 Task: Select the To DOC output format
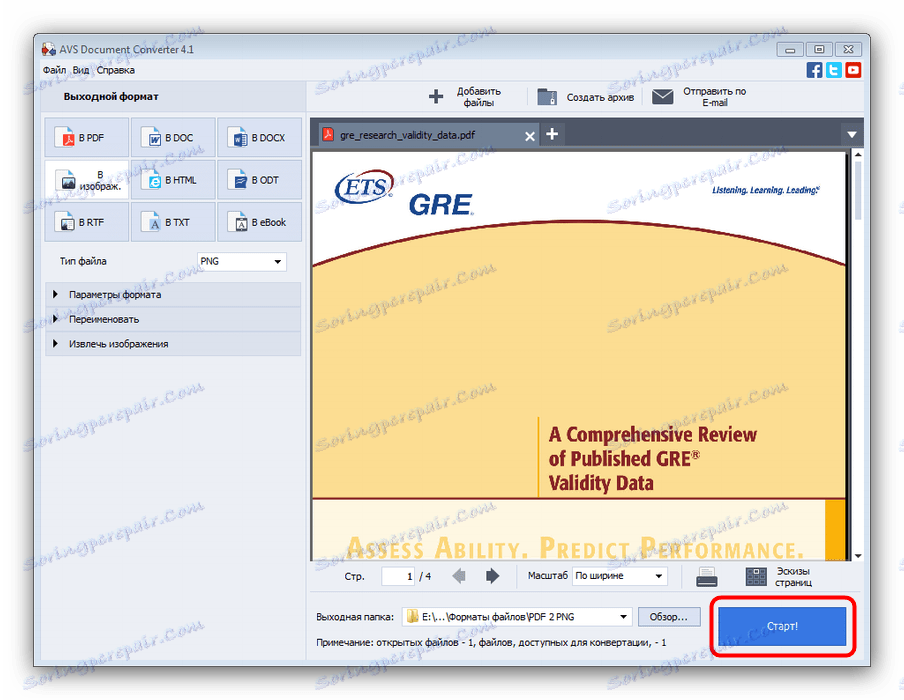click(173, 137)
